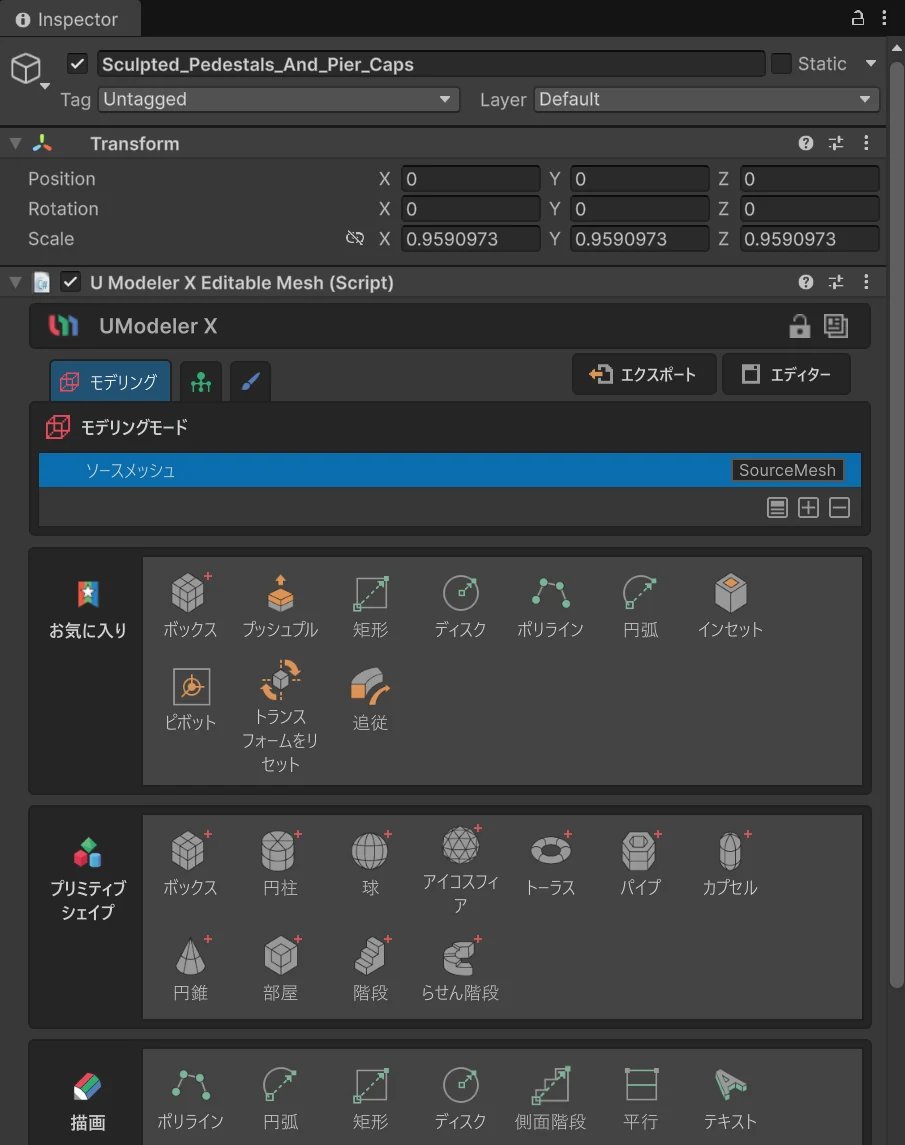Open the Tag dropdown showing Untagged
The image size is (905, 1145).
pos(279,99)
